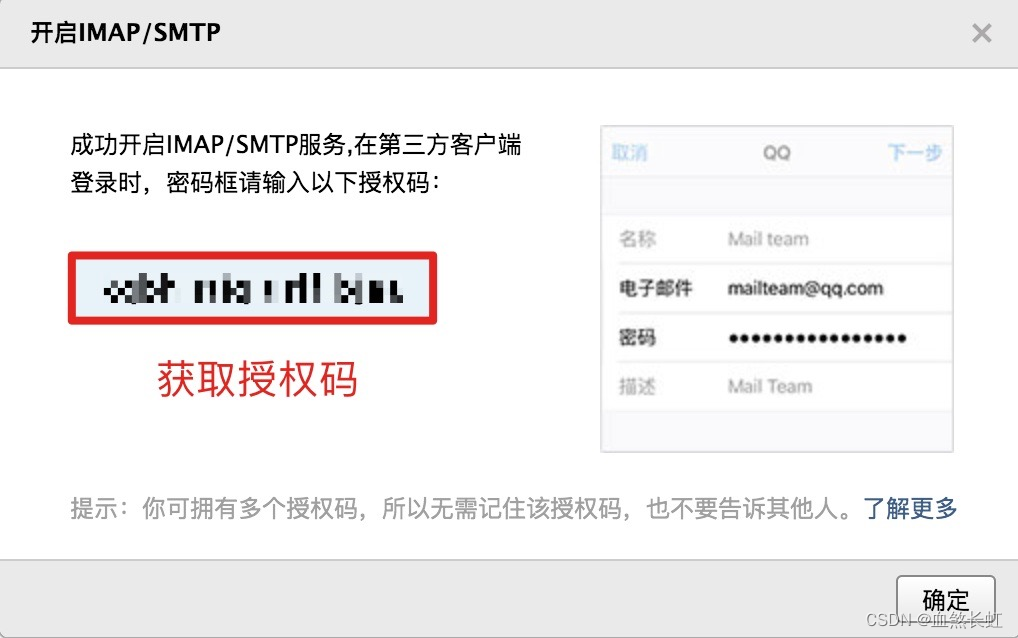
Task: Click the 电子邮件 label in example
Action: [x=656, y=288]
